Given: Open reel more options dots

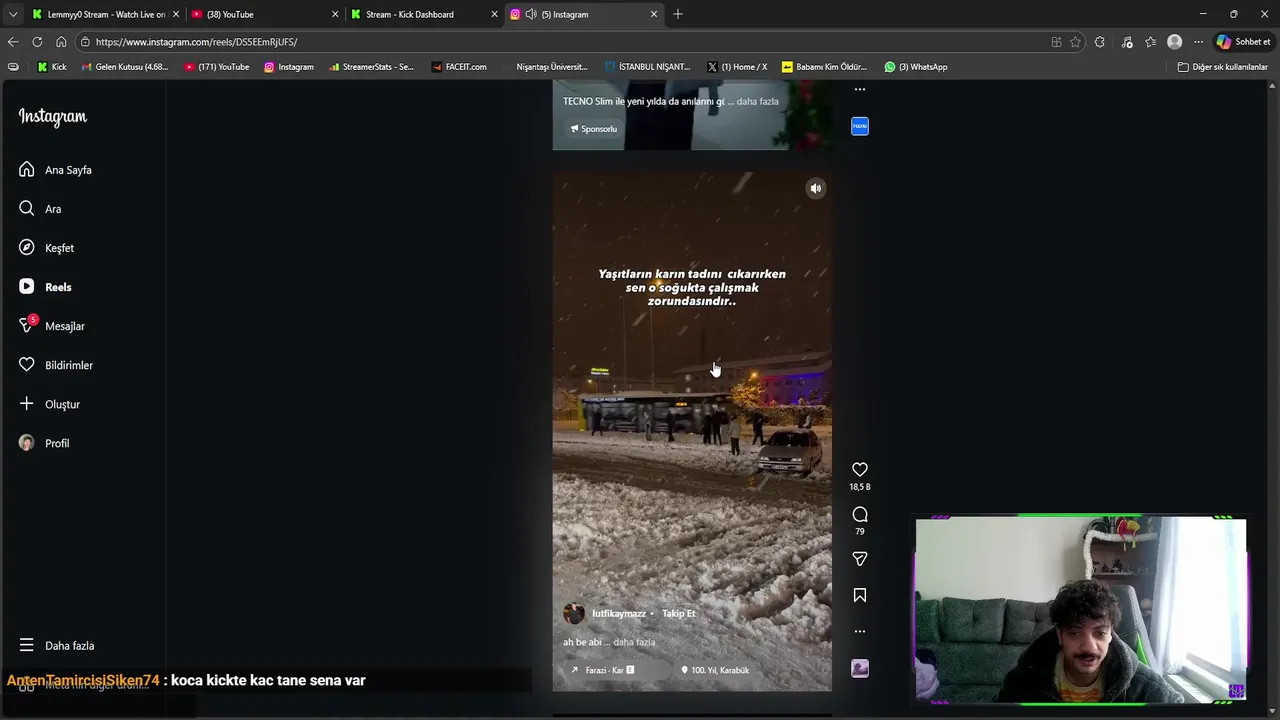Looking at the screenshot, I should point(860,631).
